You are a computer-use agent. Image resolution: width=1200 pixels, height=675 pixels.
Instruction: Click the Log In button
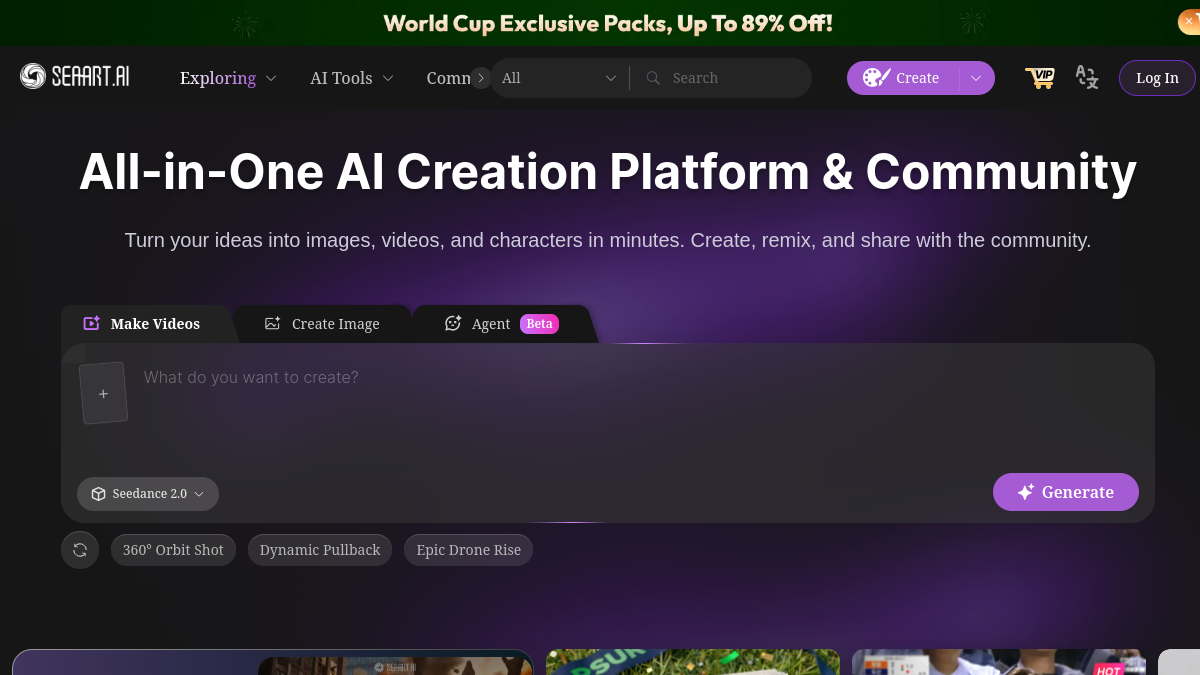tap(1157, 78)
